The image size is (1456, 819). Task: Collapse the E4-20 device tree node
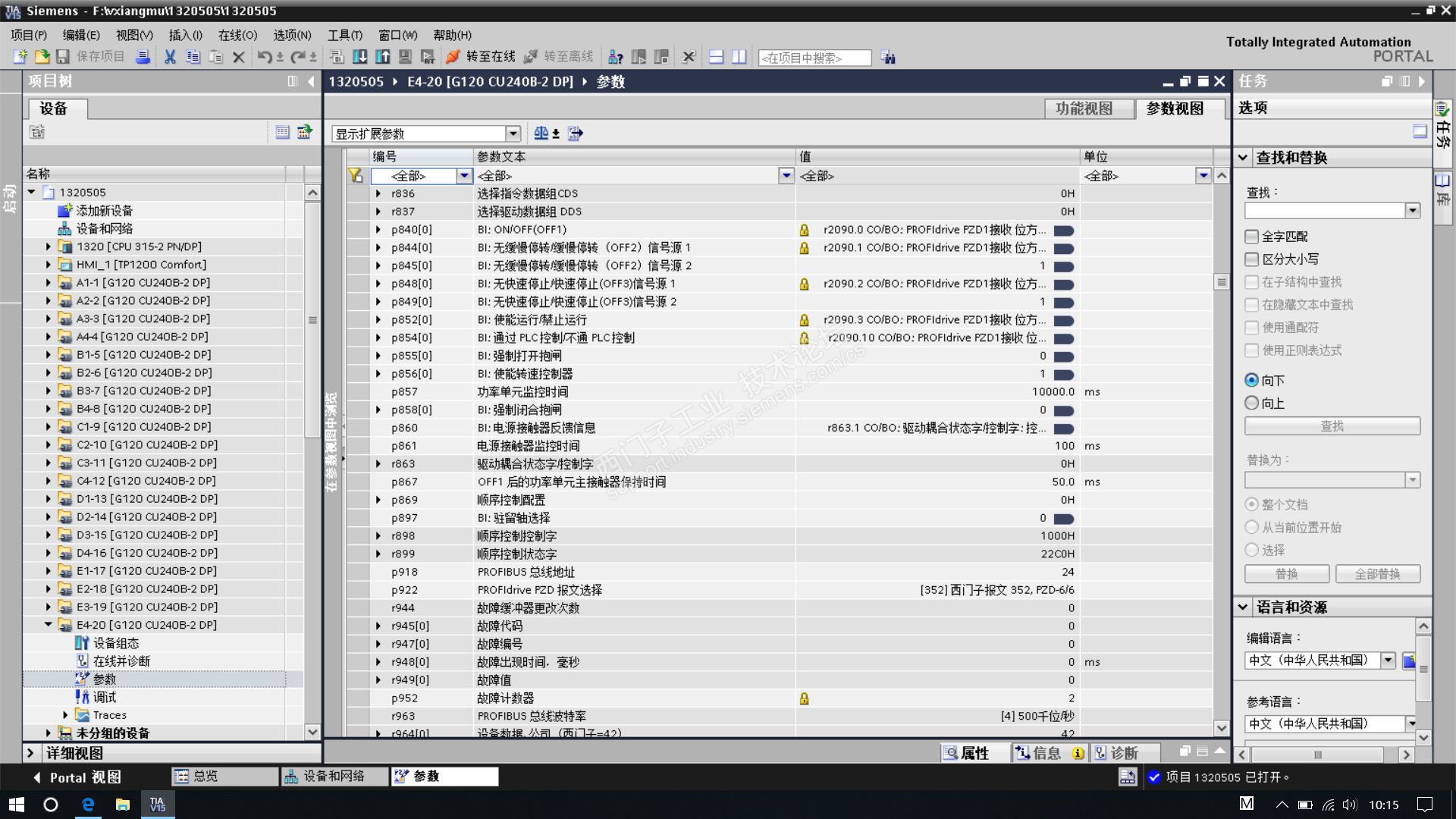coord(49,625)
